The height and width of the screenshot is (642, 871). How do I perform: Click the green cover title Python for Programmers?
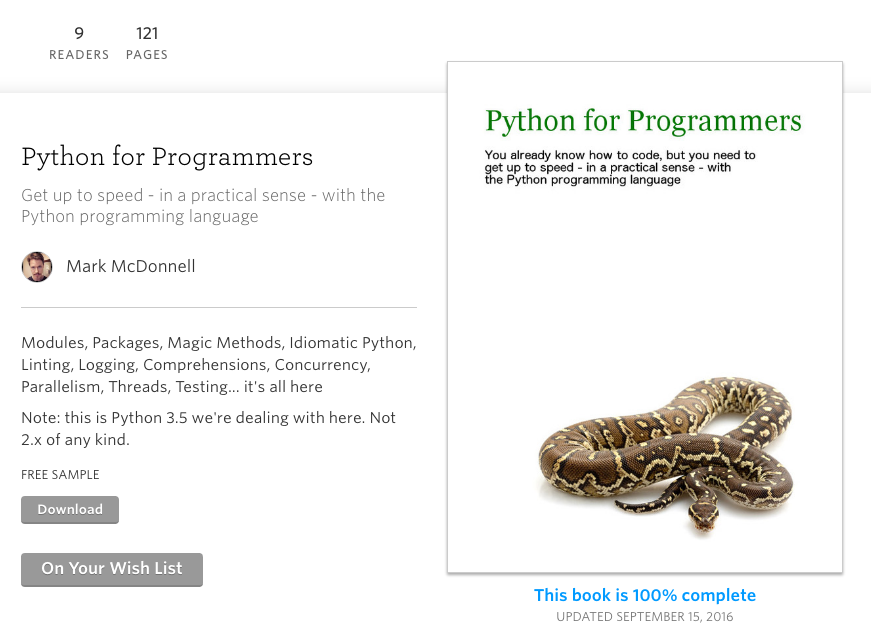click(x=643, y=121)
